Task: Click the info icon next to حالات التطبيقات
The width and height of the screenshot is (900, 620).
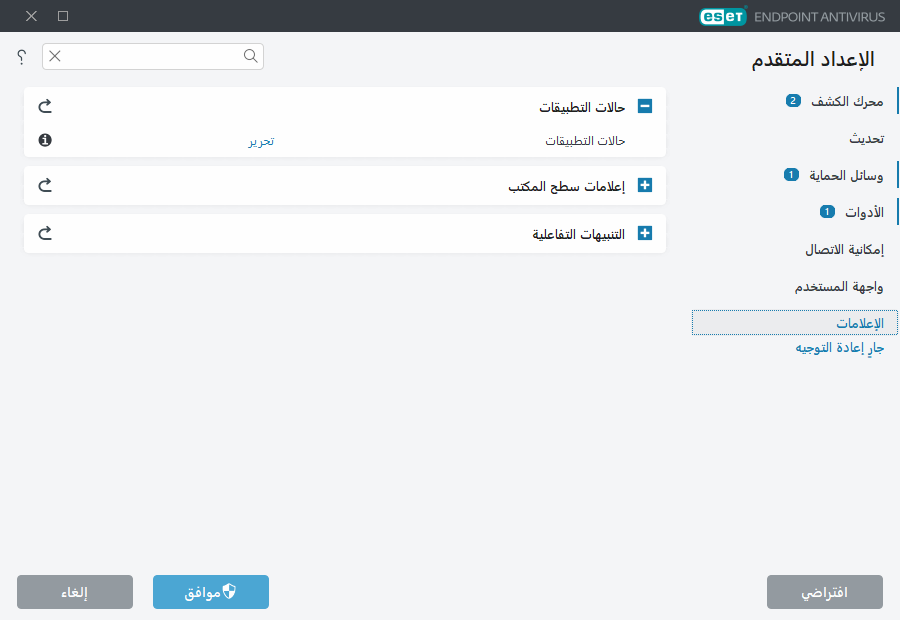Action: tap(44, 140)
